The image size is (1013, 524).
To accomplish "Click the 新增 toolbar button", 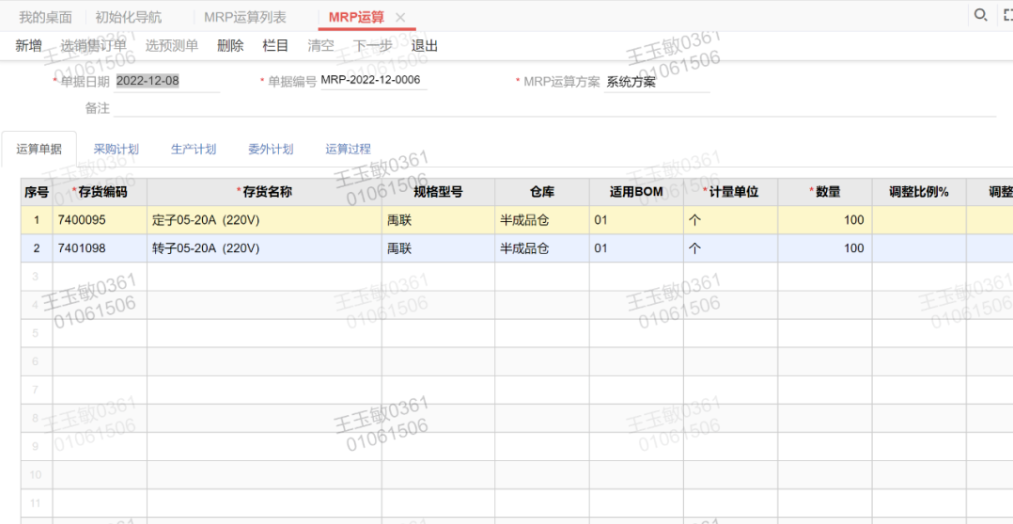I will 29,46.
